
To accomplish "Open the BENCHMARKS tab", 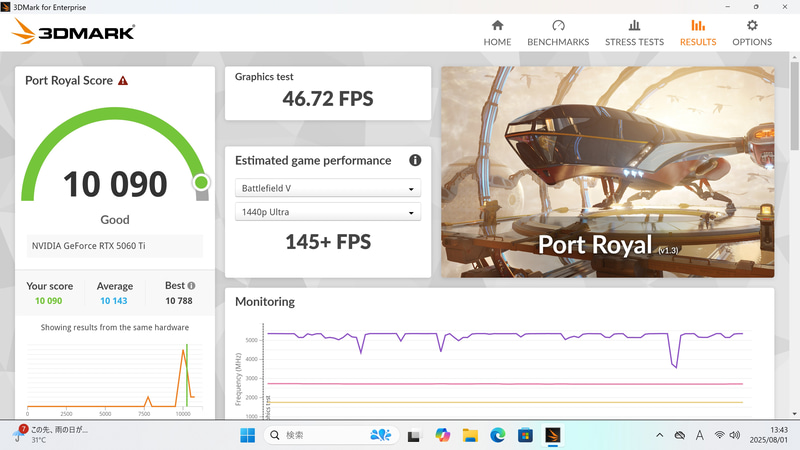I will (558, 33).
